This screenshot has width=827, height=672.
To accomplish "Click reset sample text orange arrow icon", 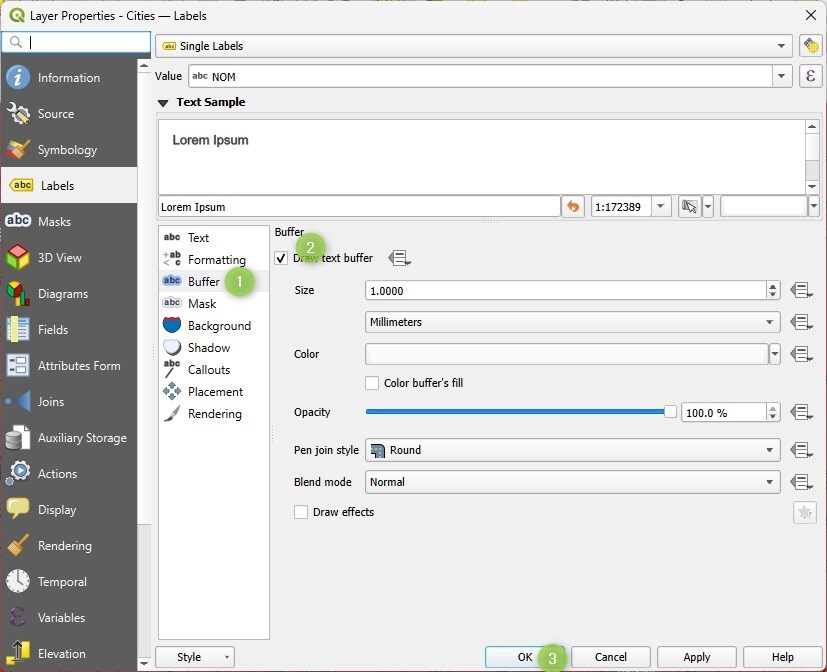I will 573,207.
